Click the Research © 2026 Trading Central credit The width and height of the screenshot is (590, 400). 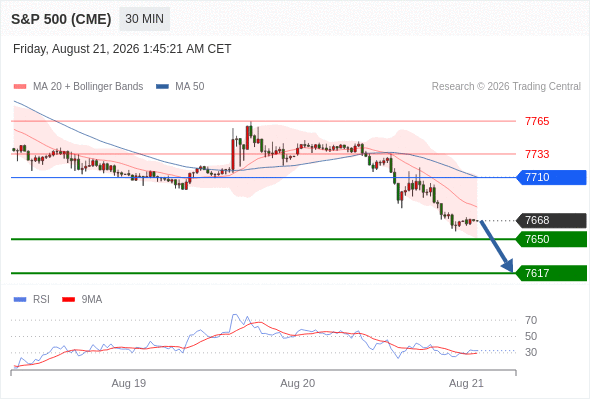506,87
